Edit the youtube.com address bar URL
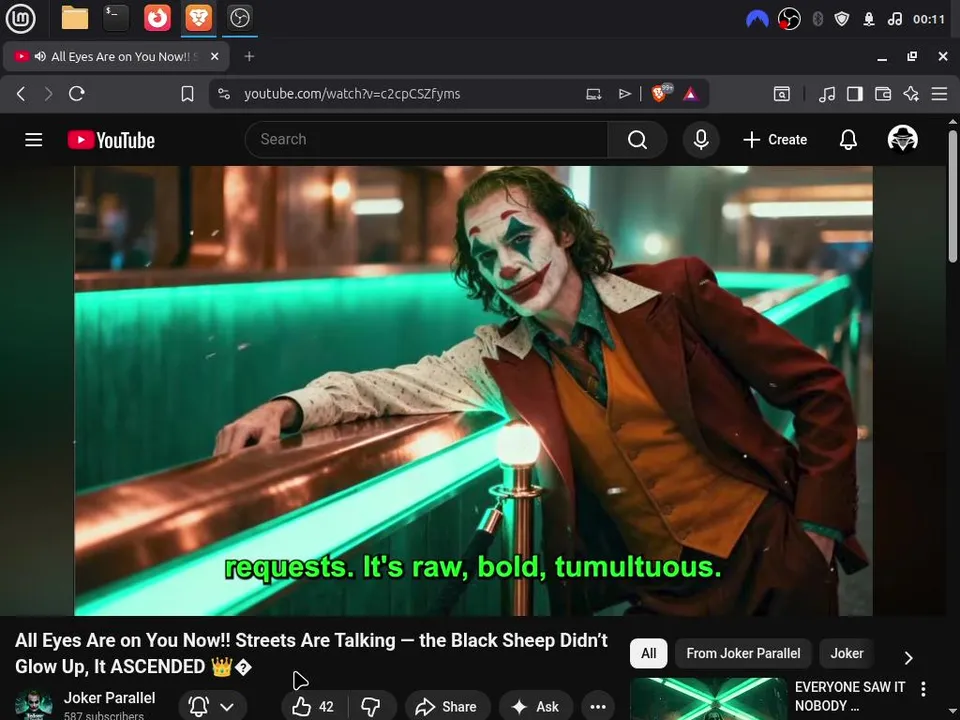This screenshot has width=960, height=720. pos(352,94)
